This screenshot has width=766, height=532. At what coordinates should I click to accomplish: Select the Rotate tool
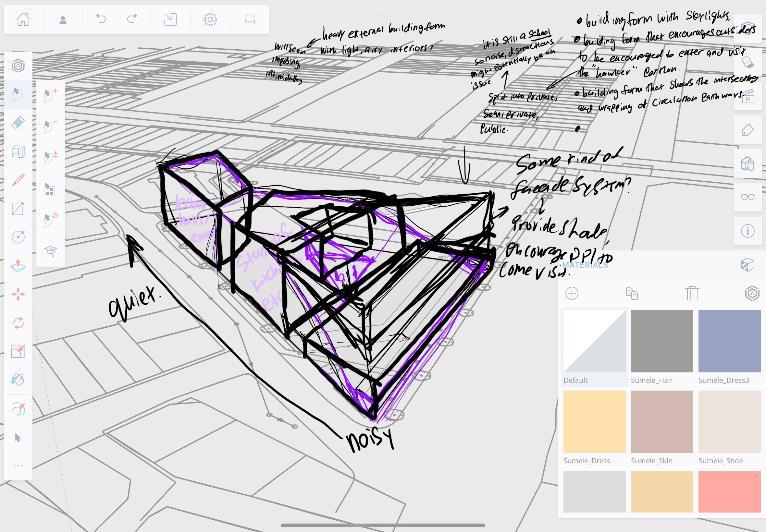point(18,322)
